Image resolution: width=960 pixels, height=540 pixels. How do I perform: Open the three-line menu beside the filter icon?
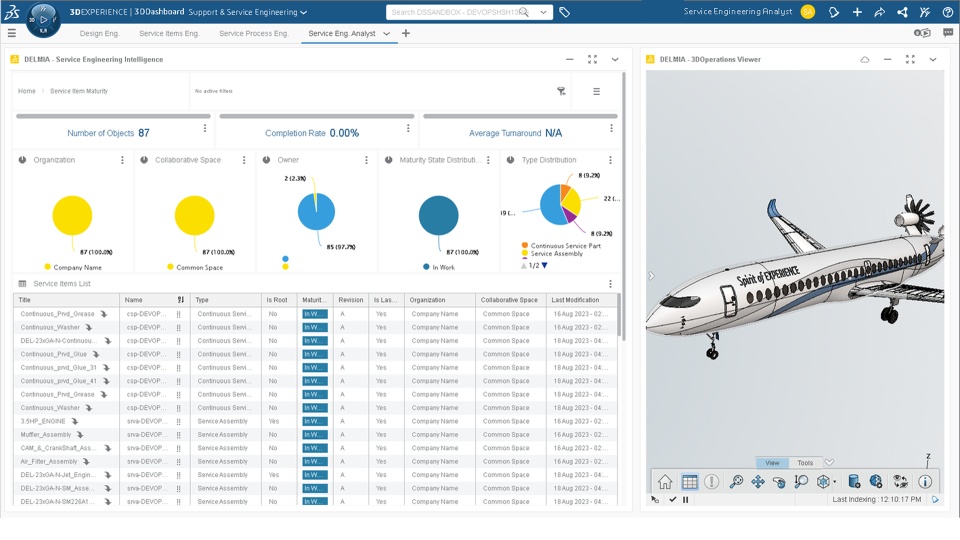(x=596, y=91)
